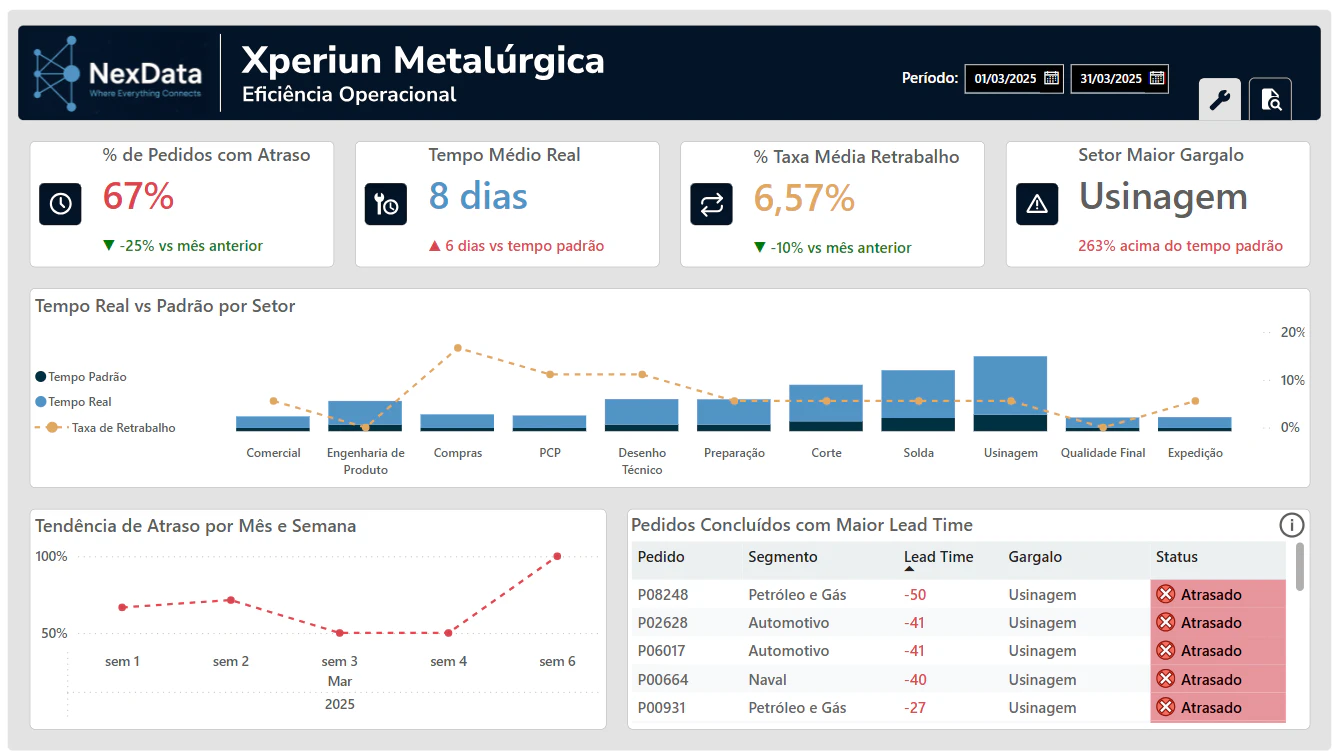
Task: Click '-10% vs mês anterior' indicator
Action: coord(832,248)
